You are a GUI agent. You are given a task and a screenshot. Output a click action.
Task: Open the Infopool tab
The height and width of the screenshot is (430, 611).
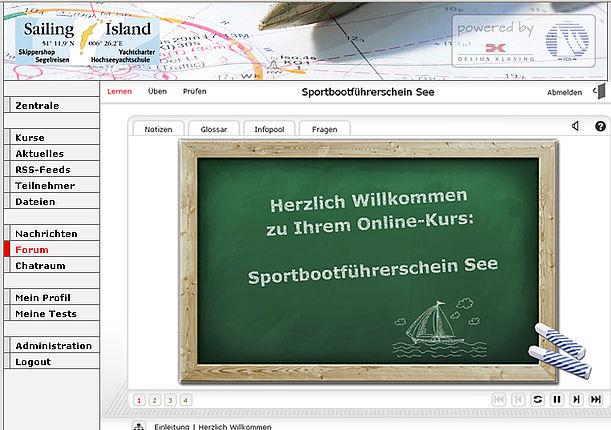[x=269, y=129]
